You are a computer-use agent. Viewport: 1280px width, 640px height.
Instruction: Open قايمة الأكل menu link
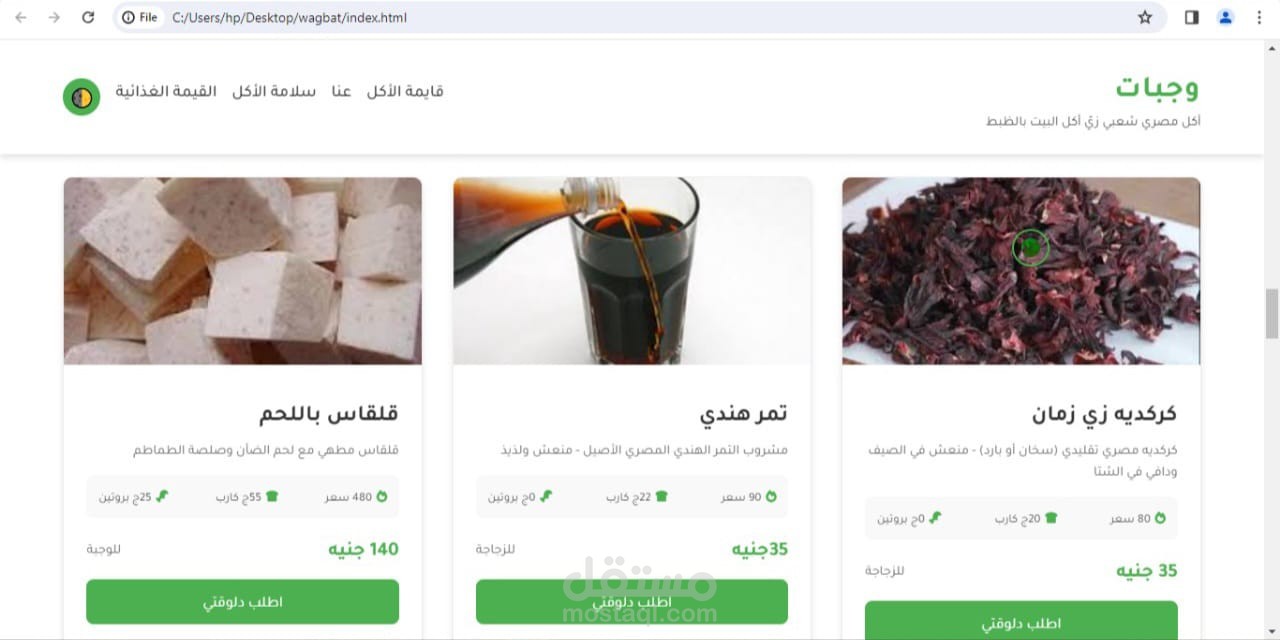[405, 91]
